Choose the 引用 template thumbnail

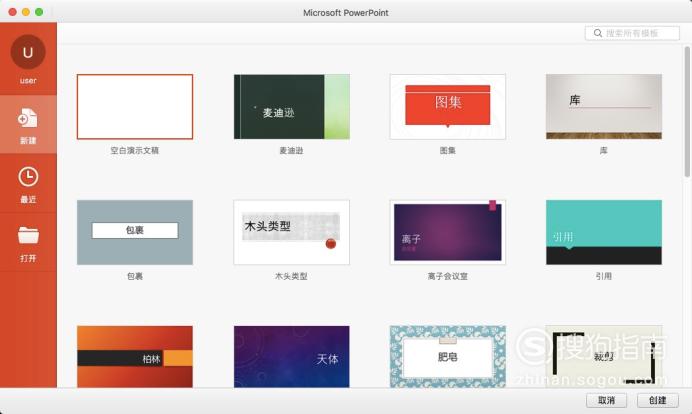(604, 232)
